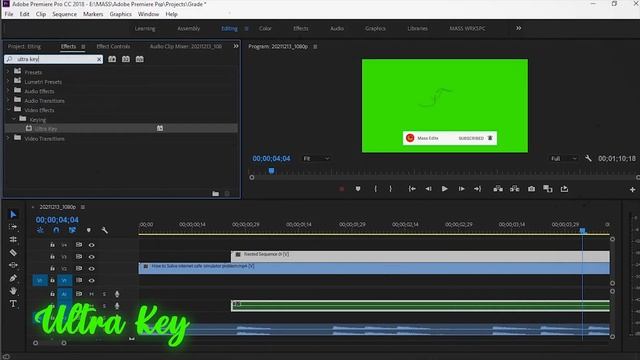Toggle snap in timeline
This screenshot has width=640, height=360.
click(56, 230)
